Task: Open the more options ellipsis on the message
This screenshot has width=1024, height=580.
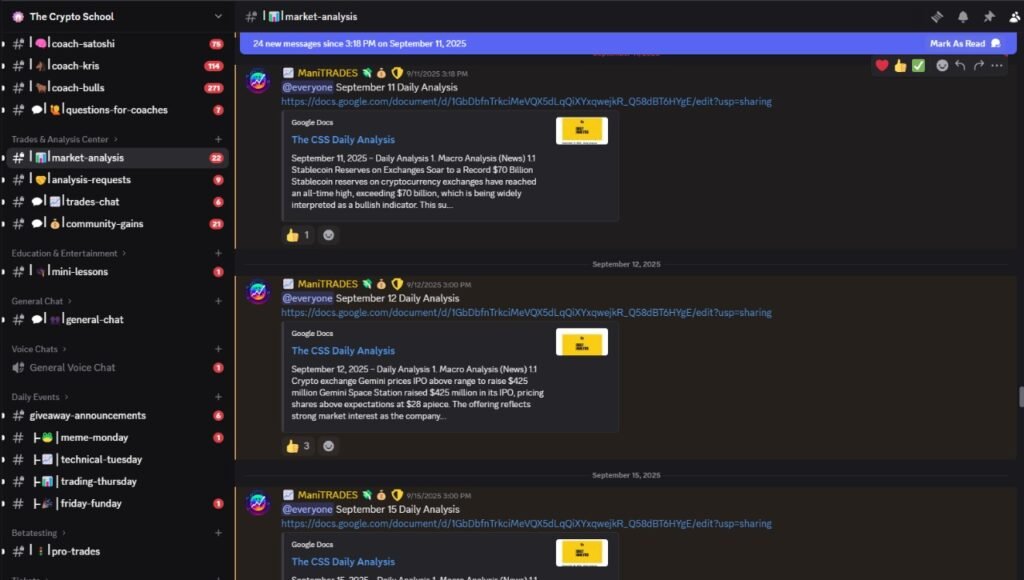Action: point(997,65)
